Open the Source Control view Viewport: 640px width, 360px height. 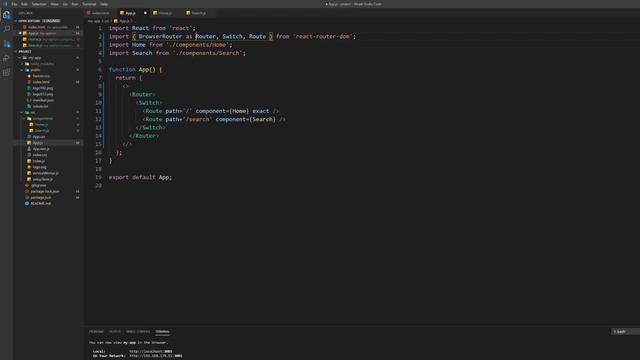pyautogui.click(x=7, y=44)
